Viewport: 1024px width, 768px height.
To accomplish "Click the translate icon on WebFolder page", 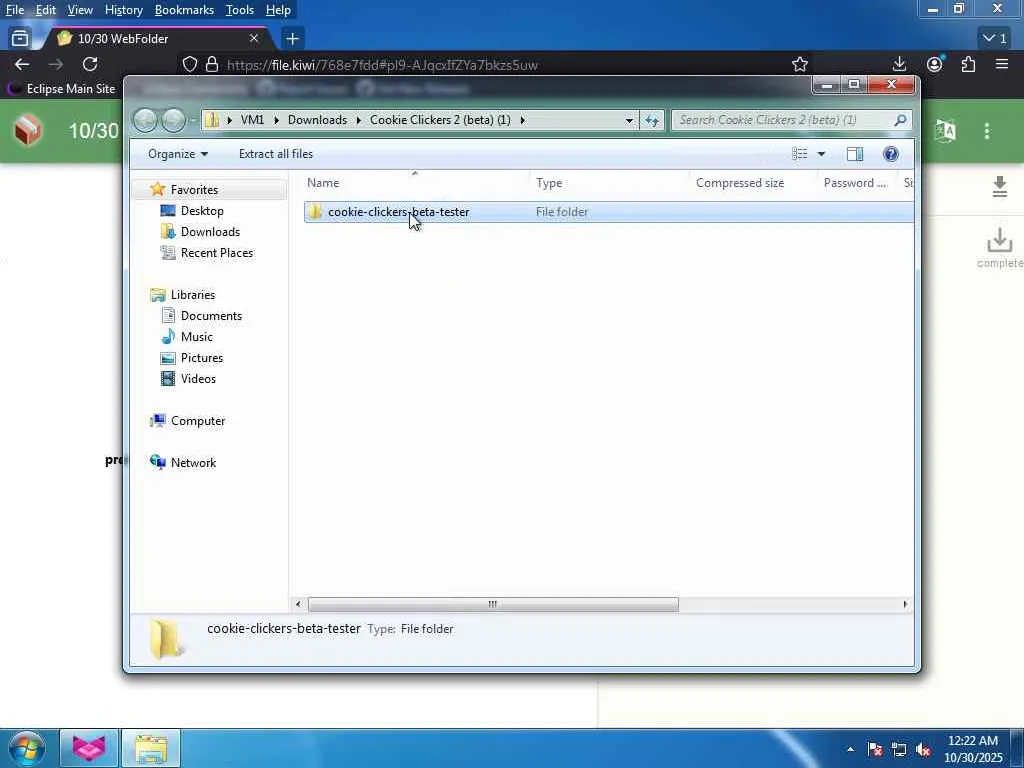I will click(945, 131).
